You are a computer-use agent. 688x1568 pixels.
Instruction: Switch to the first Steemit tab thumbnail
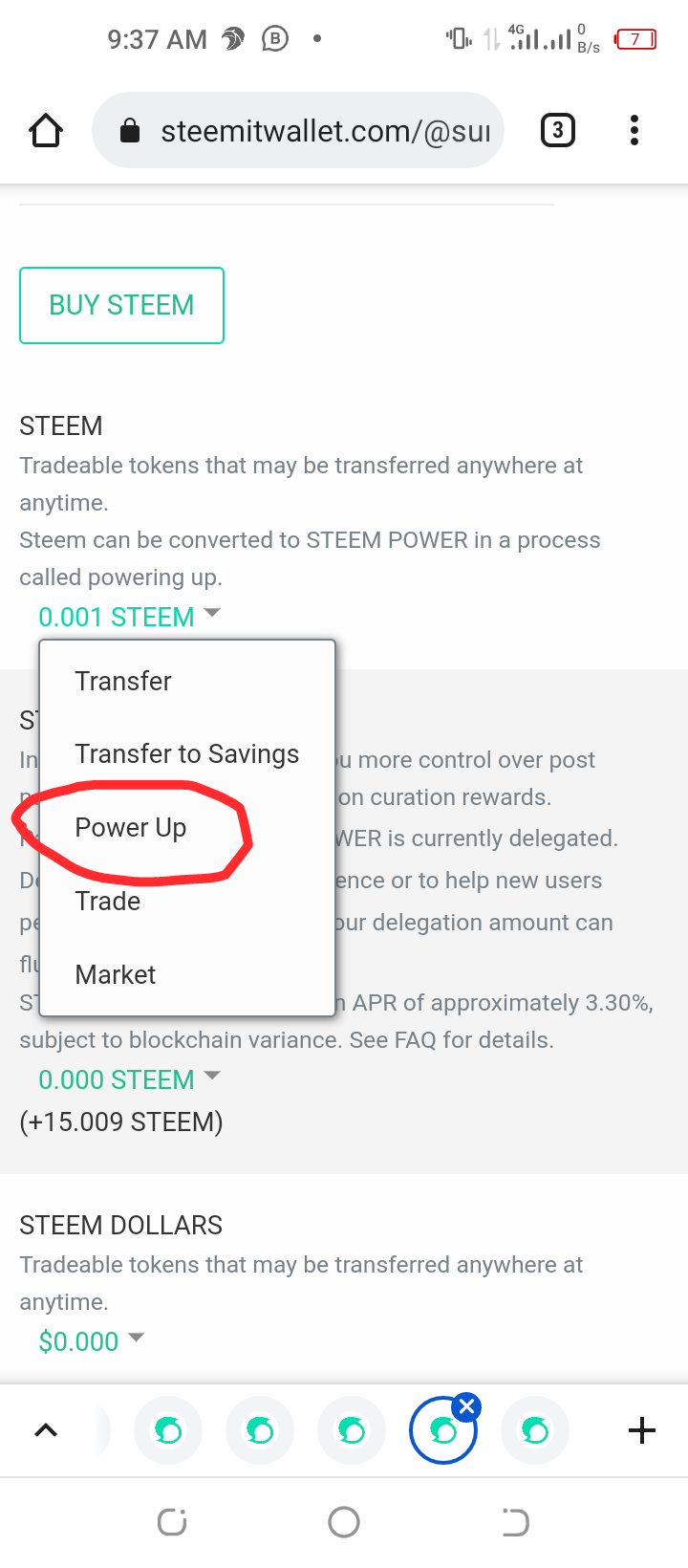click(168, 1430)
